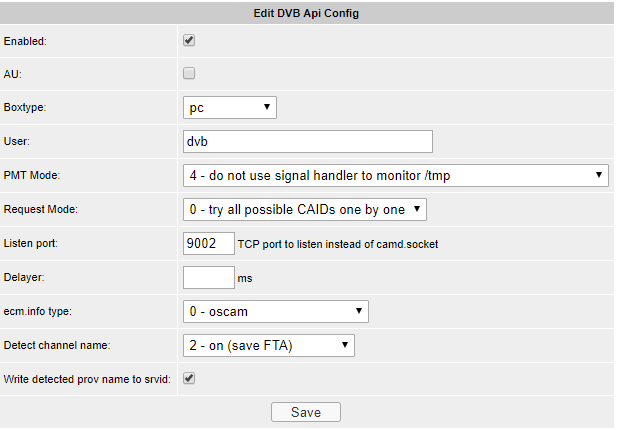Uncheck the Enabled checkbox

(189, 41)
